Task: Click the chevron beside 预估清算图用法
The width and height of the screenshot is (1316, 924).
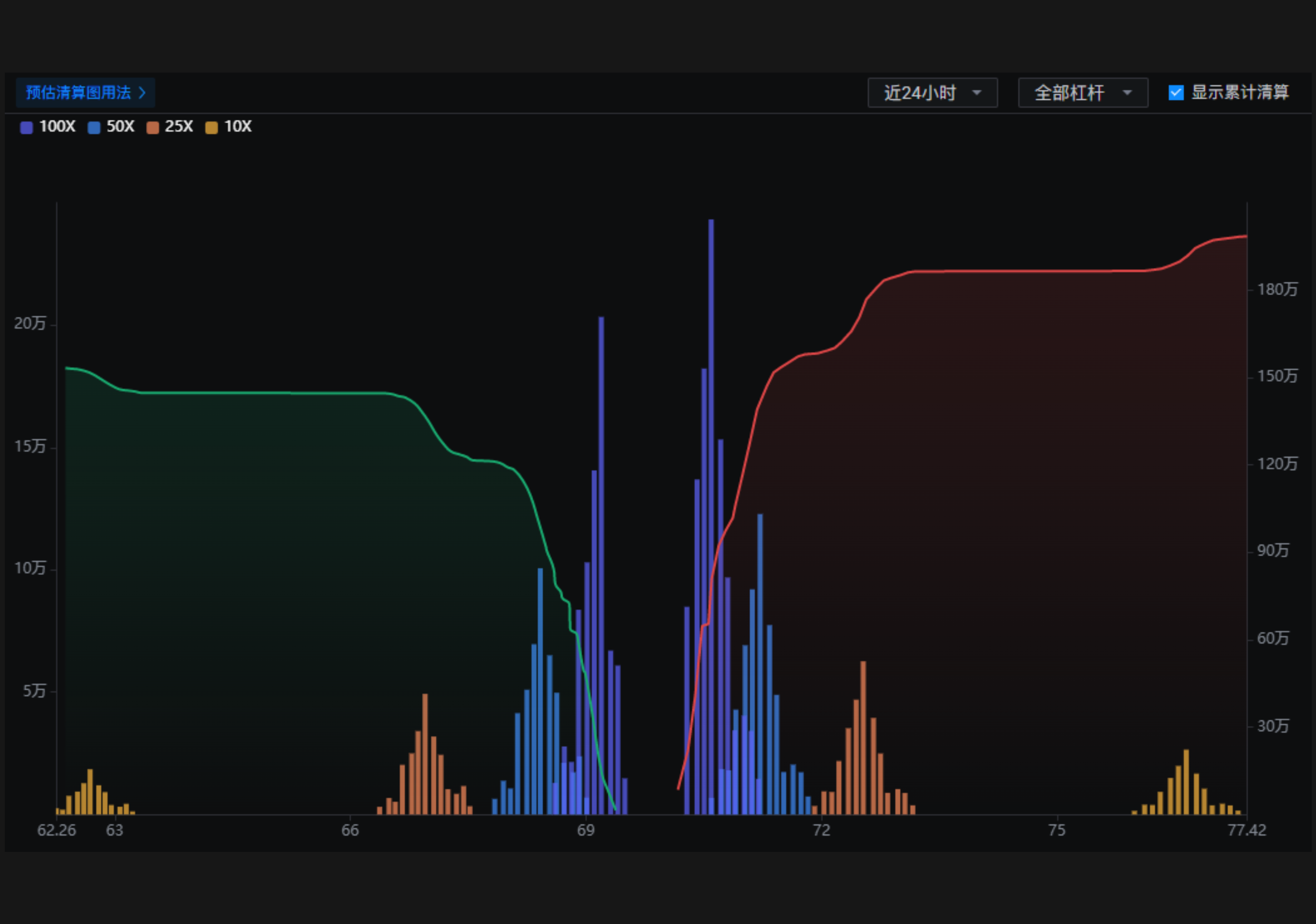Action: point(144,92)
